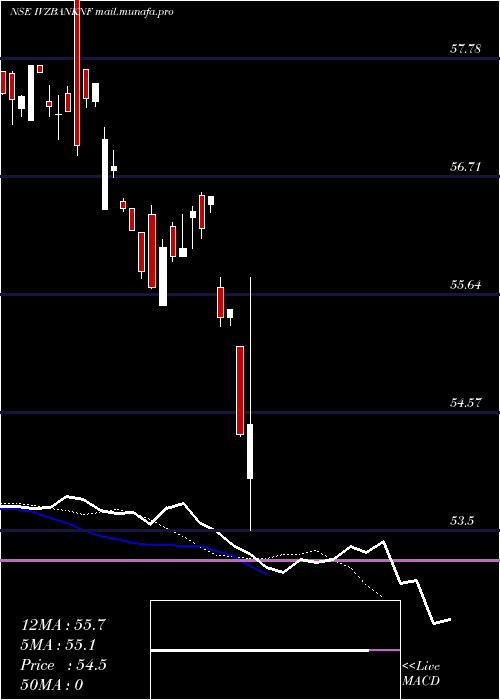Screen dimensions: 500x700
Task: Click the MACD indicator box
Action: point(275,650)
